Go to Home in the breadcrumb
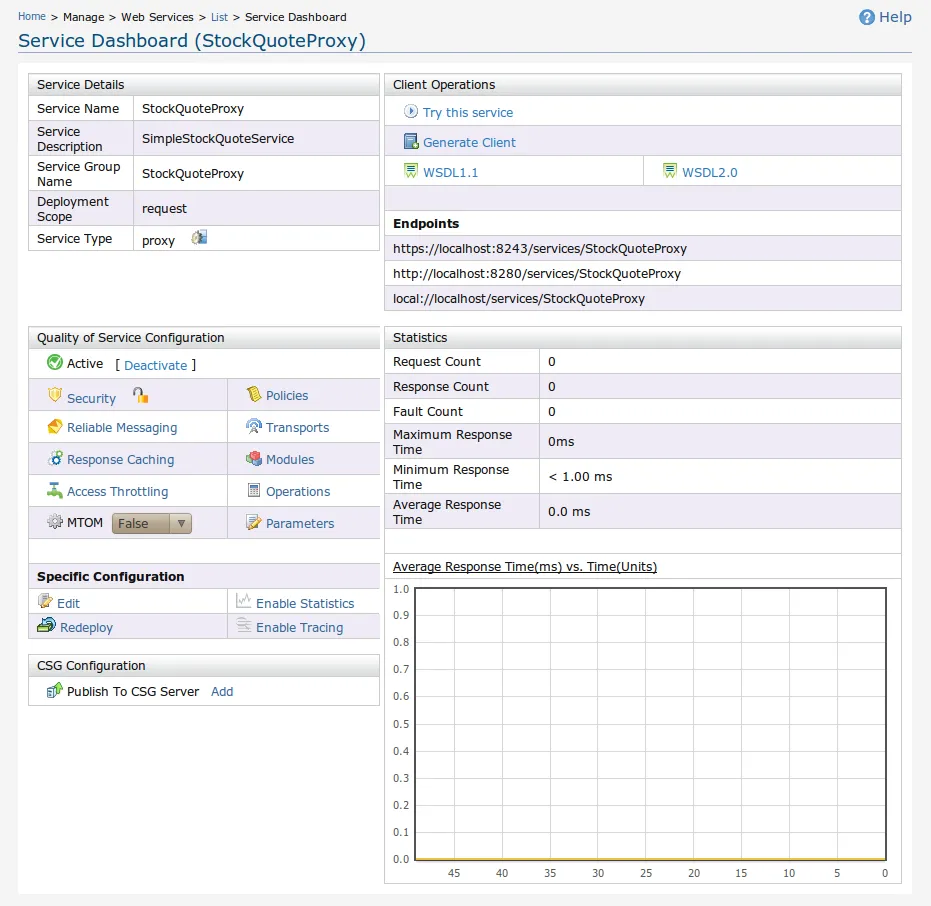This screenshot has width=931, height=906. click(x=32, y=17)
